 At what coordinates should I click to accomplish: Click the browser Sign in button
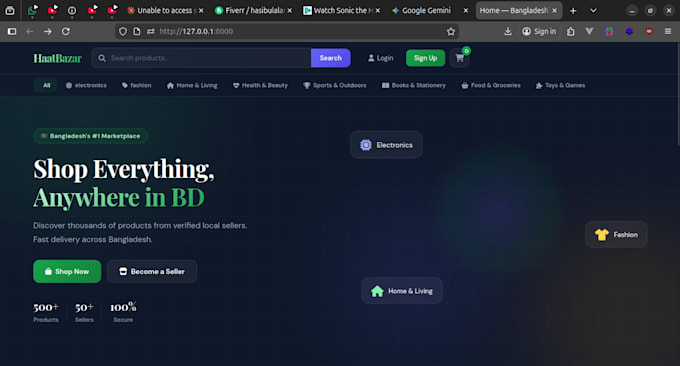click(539, 31)
